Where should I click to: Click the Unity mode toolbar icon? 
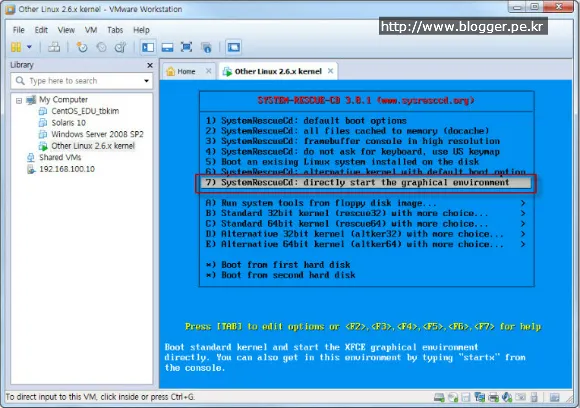[206, 47]
